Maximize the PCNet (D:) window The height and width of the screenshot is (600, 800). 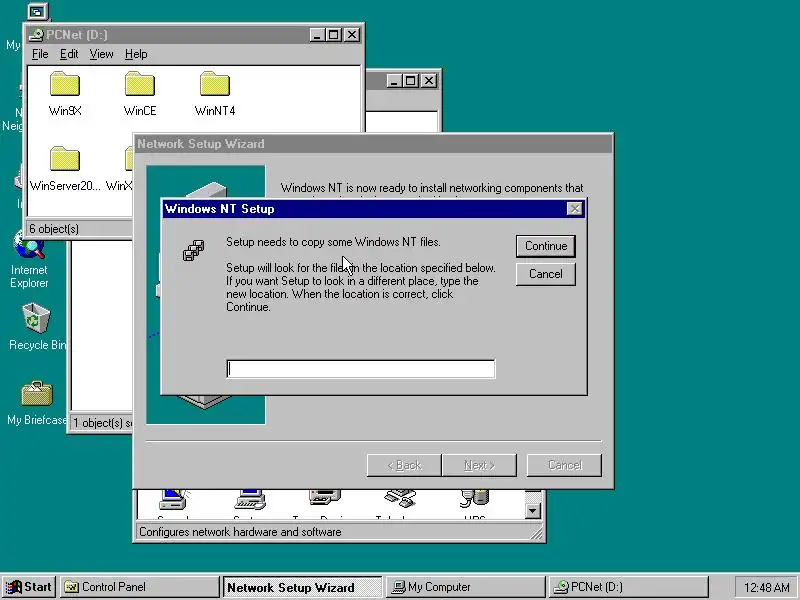334,35
